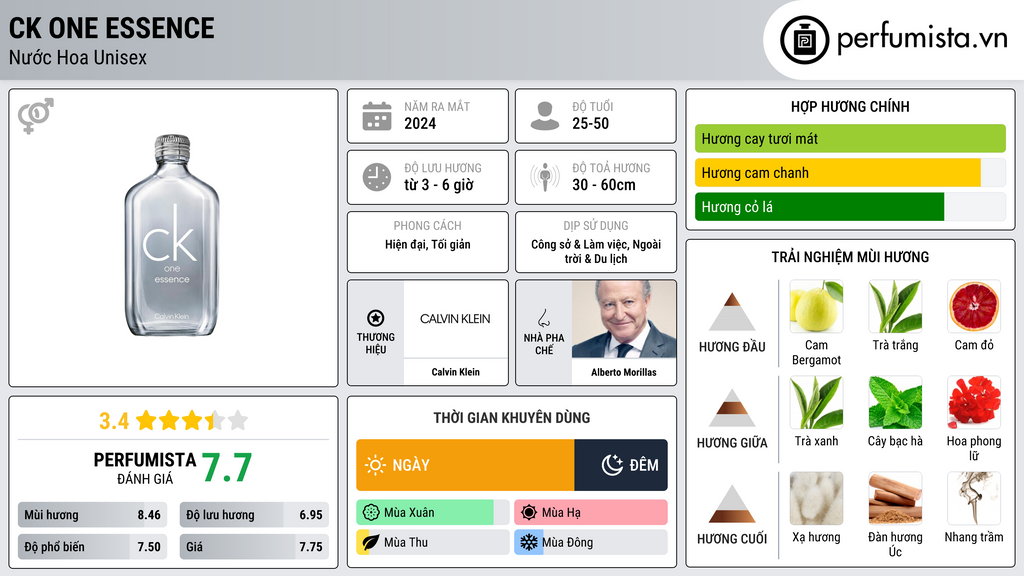
Task: Click the clock icon for Độ Lưu Hương
Action: [x=376, y=178]
